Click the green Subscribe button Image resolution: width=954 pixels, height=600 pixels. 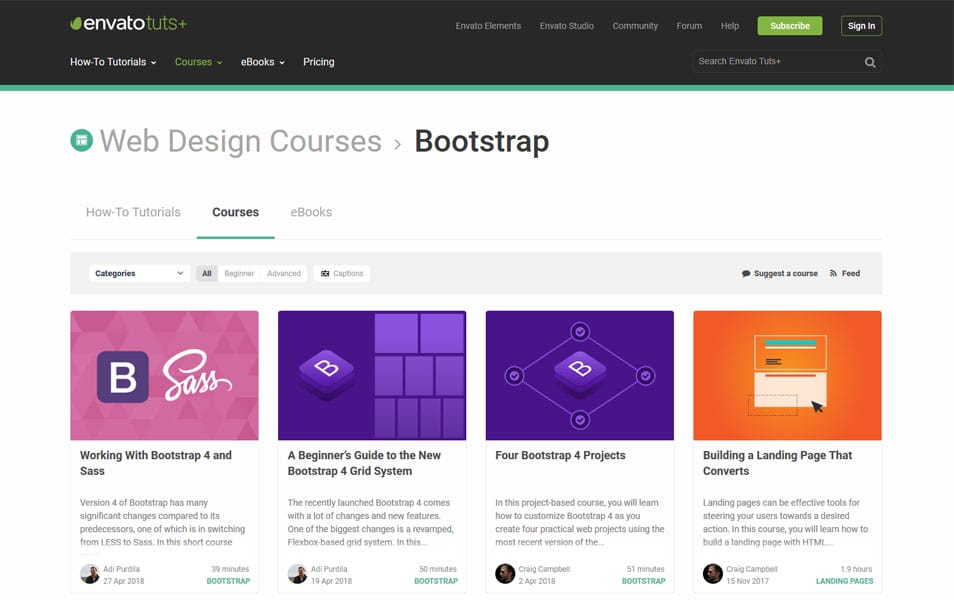[790, 26]
